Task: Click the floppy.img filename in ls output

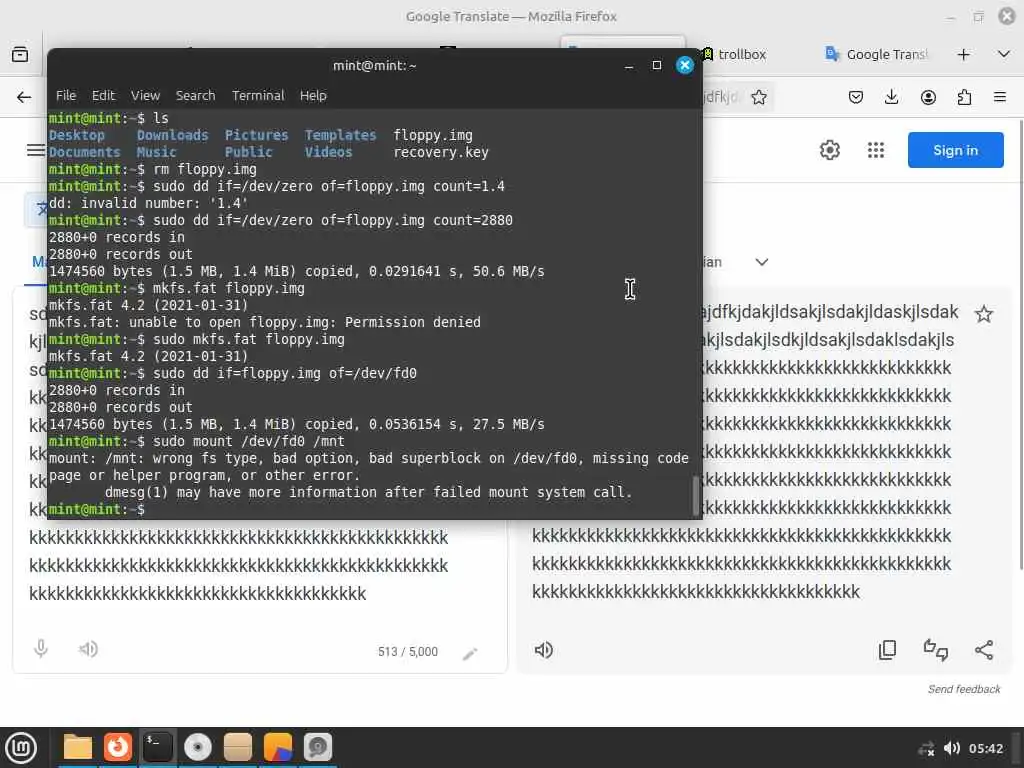Action: pyautogui.click(x=432, y=135)
